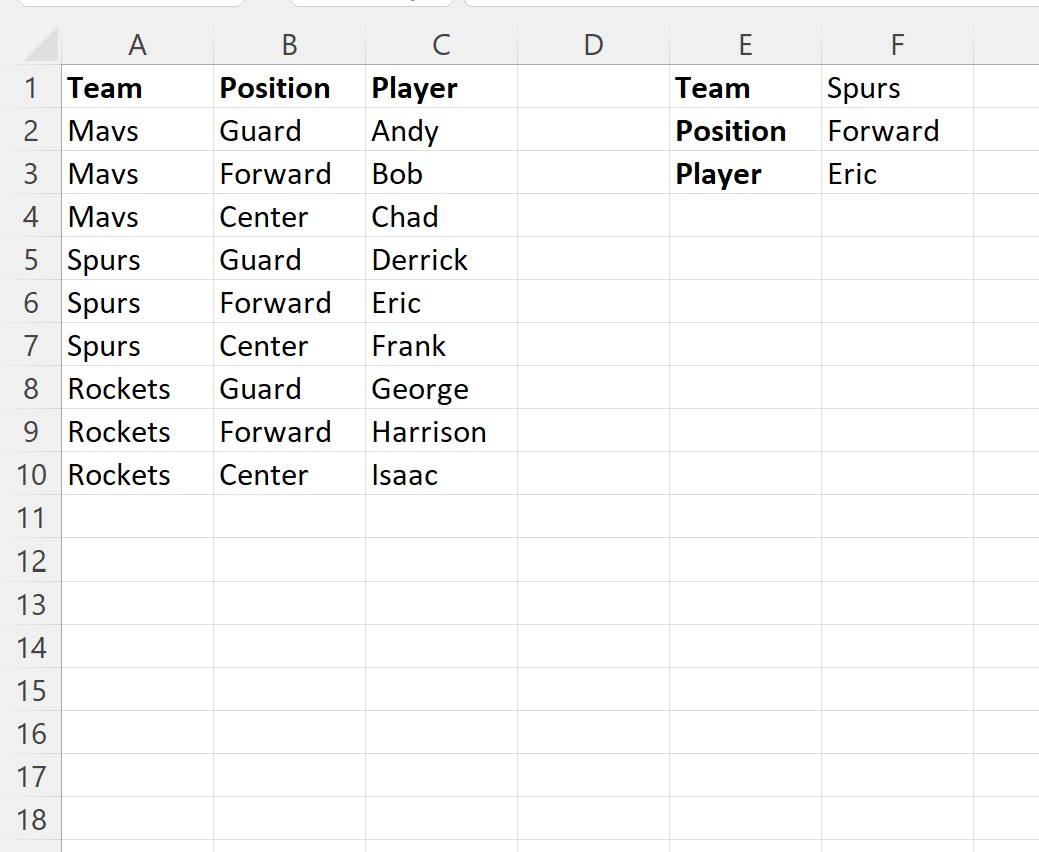
Task: Select row 1 header
Action: pos(30,87)
